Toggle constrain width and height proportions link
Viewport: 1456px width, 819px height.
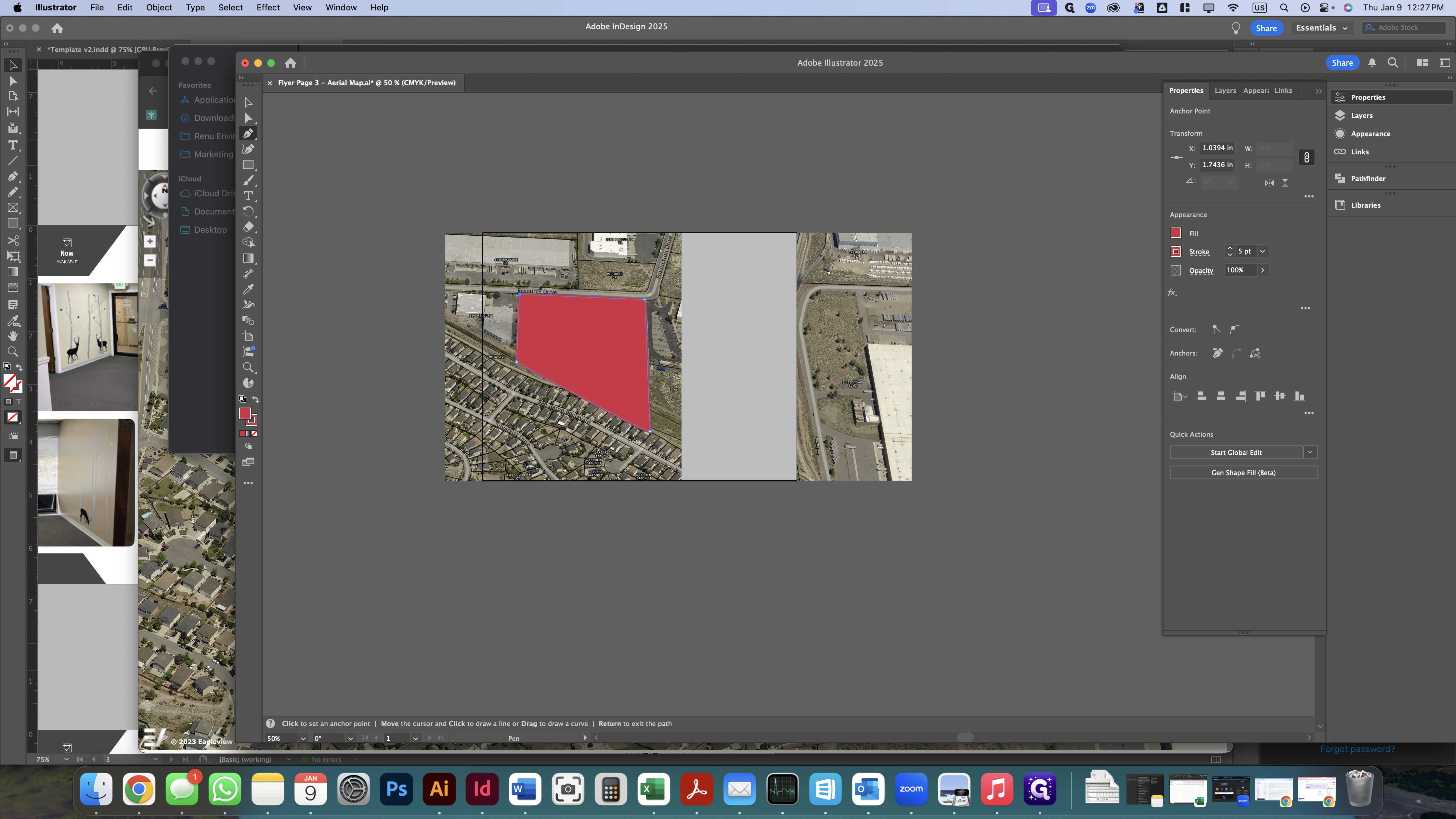coord(1306,157)
